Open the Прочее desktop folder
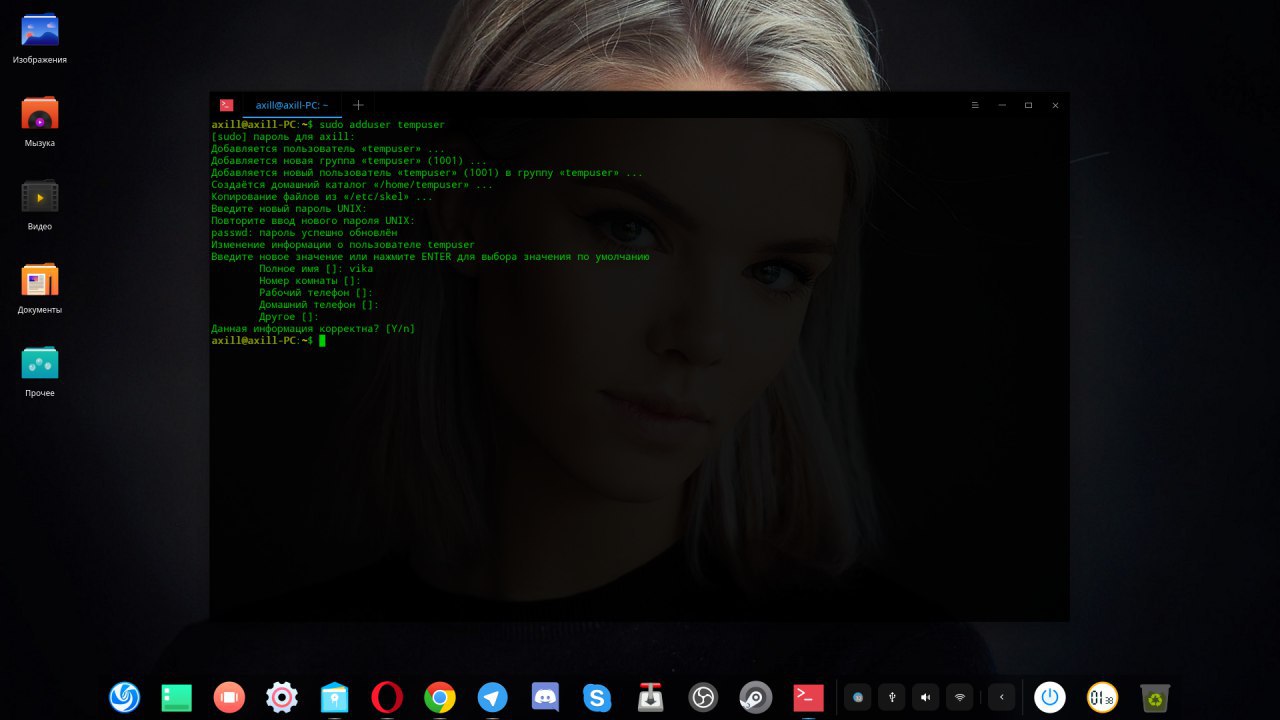 tap(40, 372)
